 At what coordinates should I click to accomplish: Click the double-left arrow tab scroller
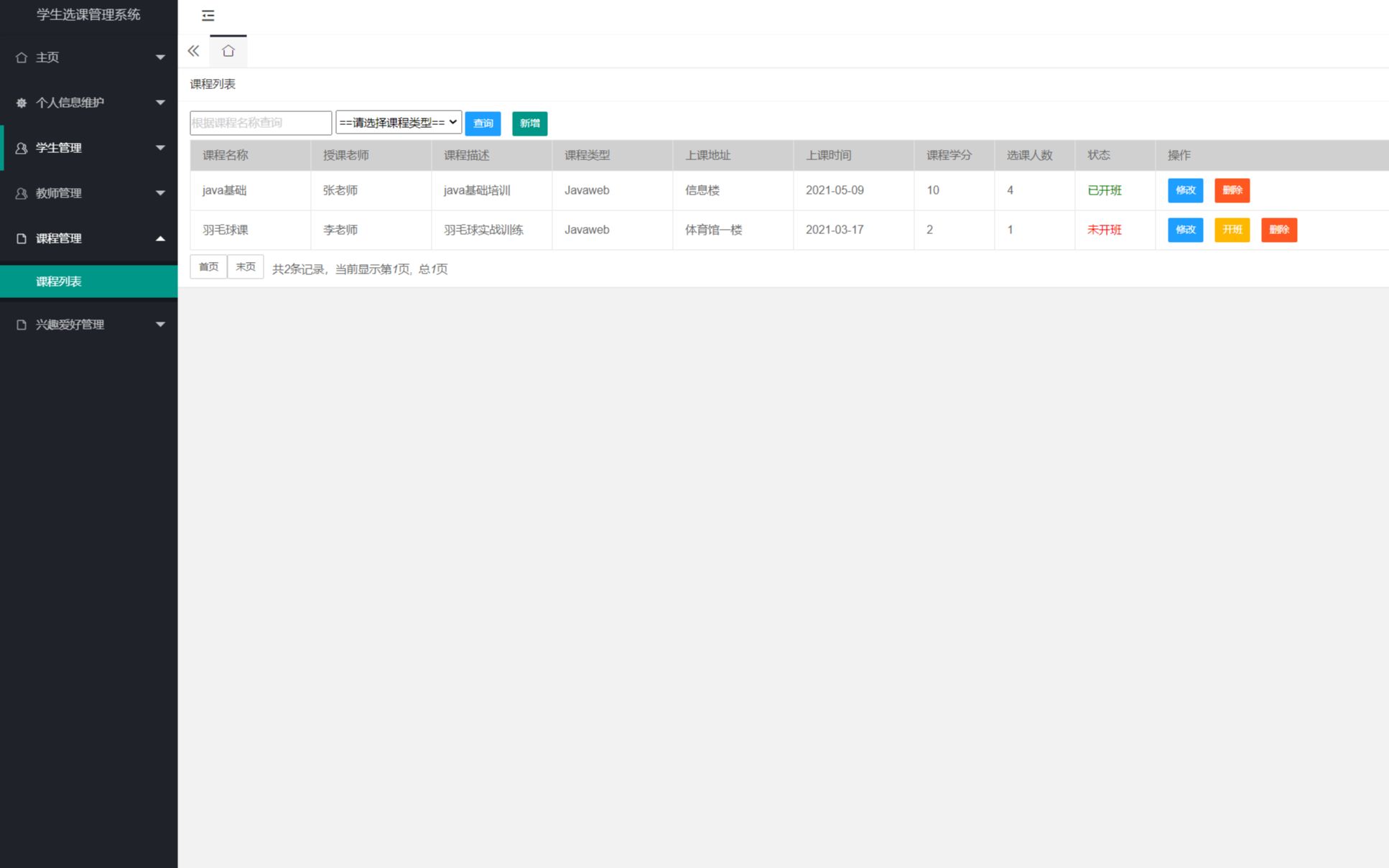point(193,51)
